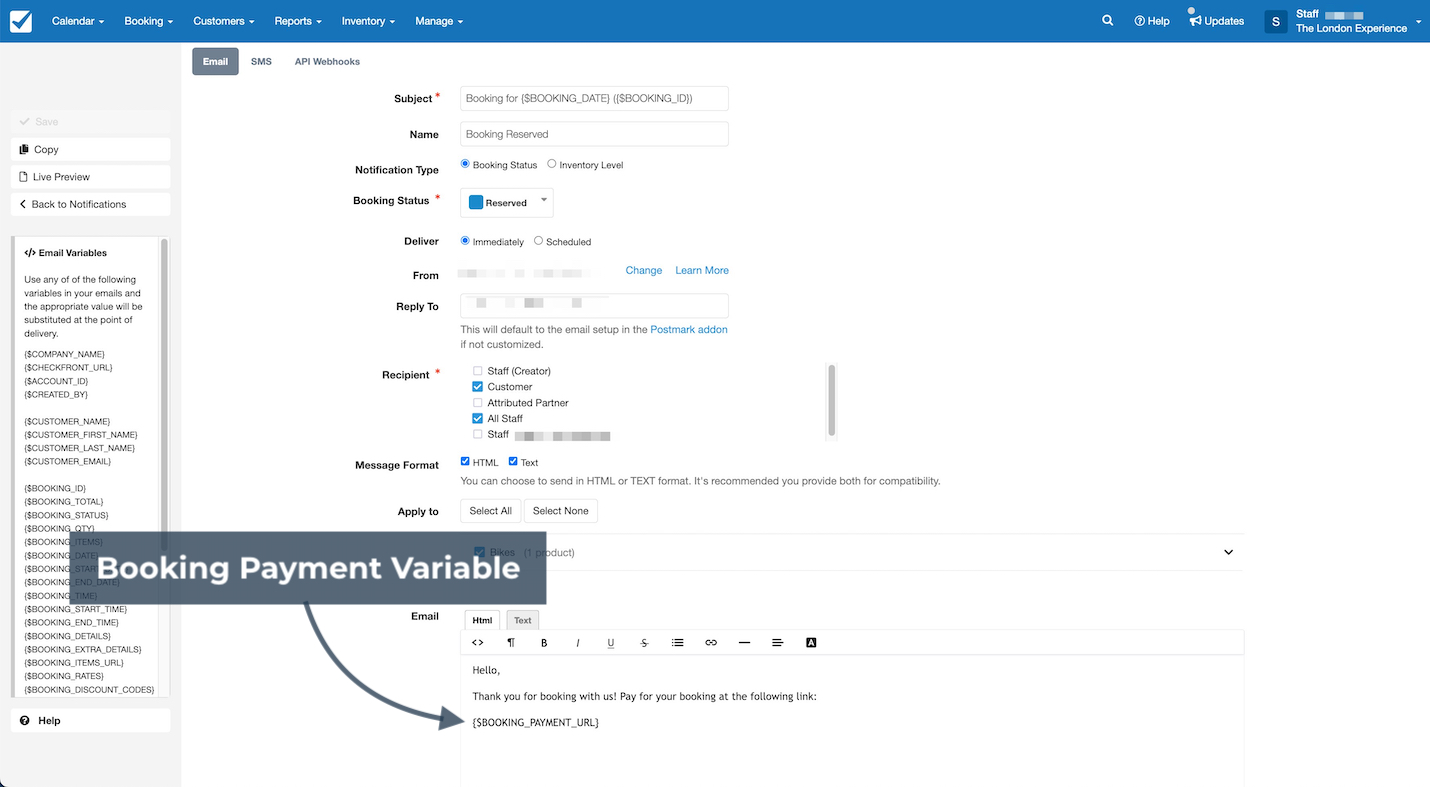Click the greyed Save button
This screenshot has height=787, width=1430.
pos(91,121)
